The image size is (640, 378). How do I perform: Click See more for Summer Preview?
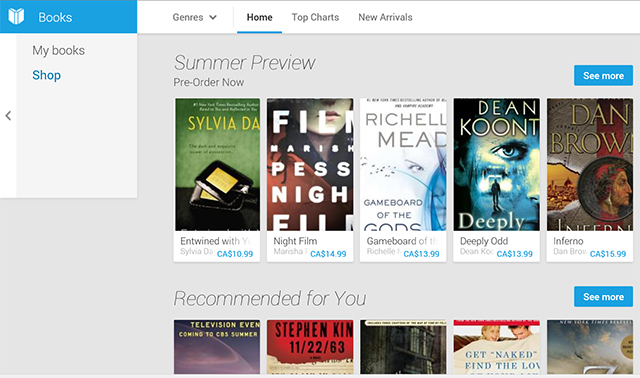(603, 76)
